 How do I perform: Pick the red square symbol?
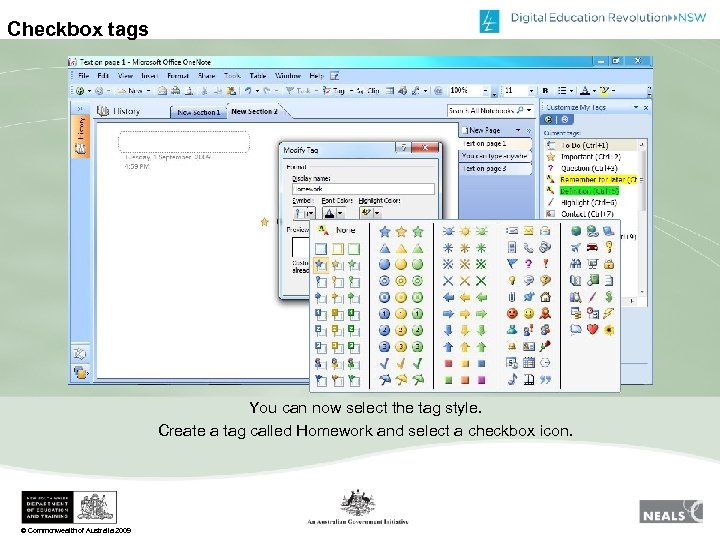(448, 363)
